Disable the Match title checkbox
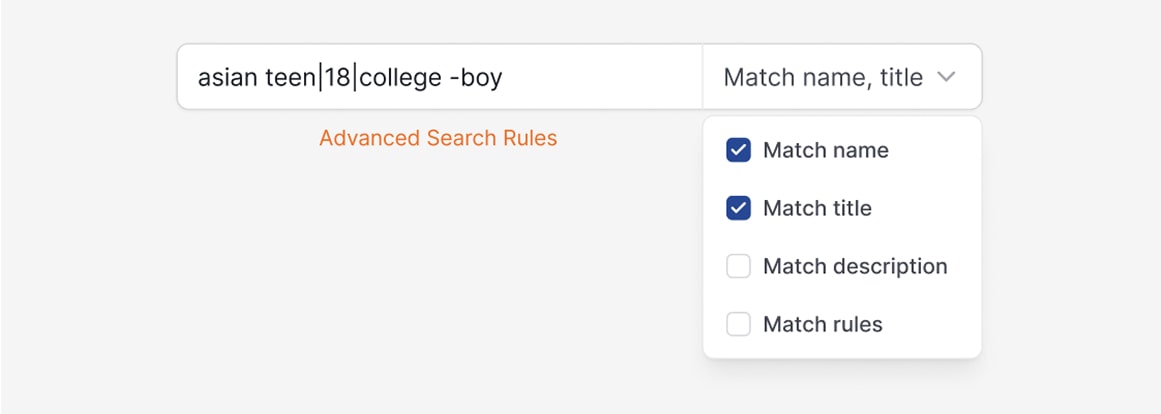 click(x=738, y=208)
